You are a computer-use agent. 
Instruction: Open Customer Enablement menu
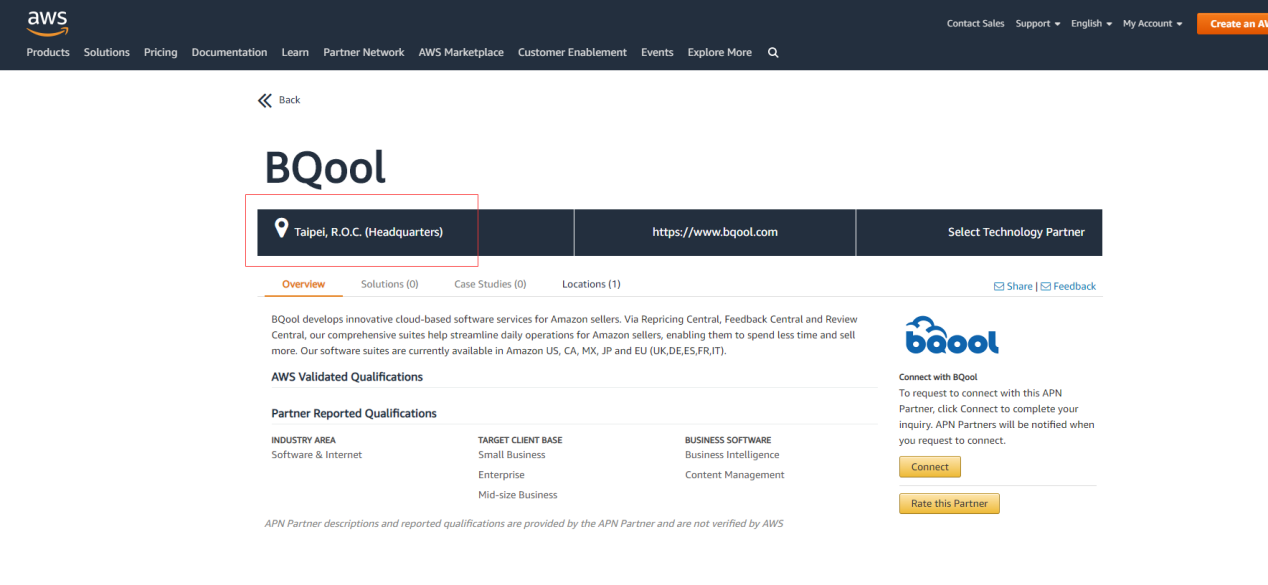[572, 52]
